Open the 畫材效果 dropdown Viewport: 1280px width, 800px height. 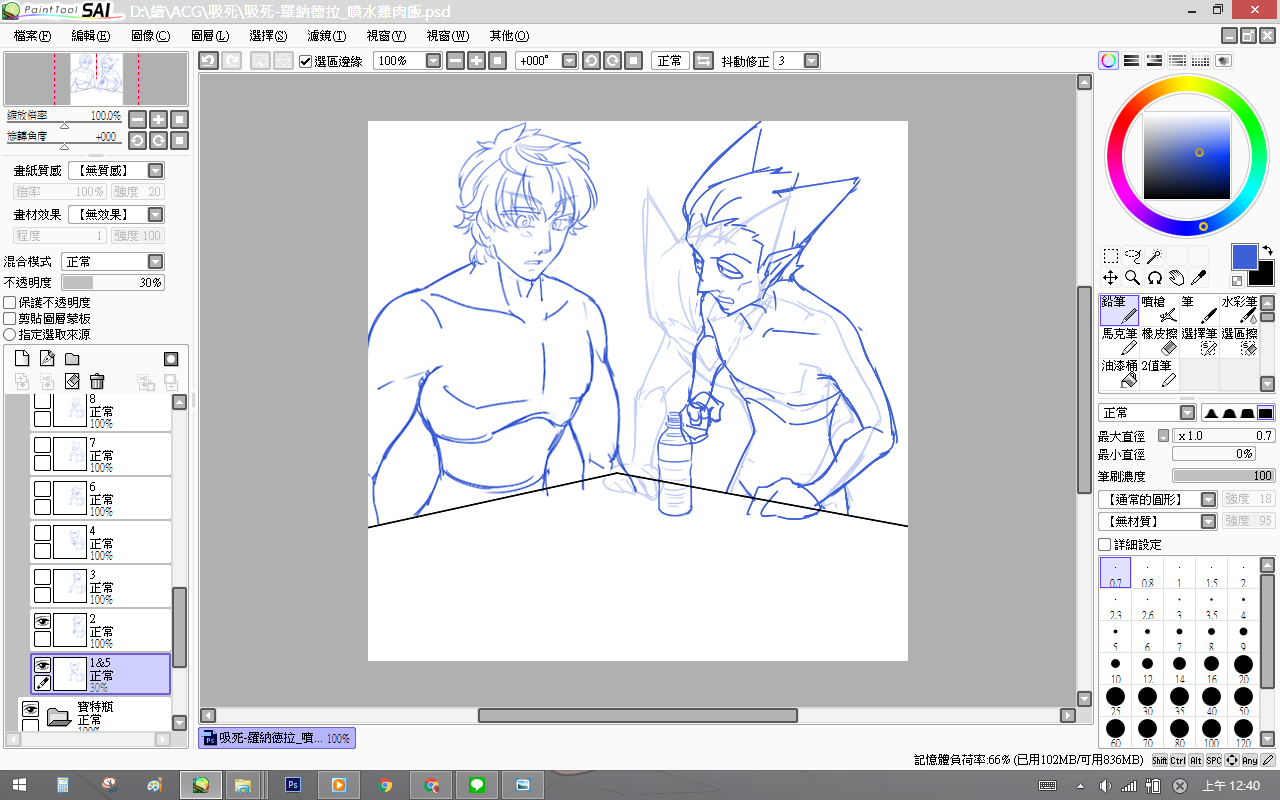coord(155,215)
